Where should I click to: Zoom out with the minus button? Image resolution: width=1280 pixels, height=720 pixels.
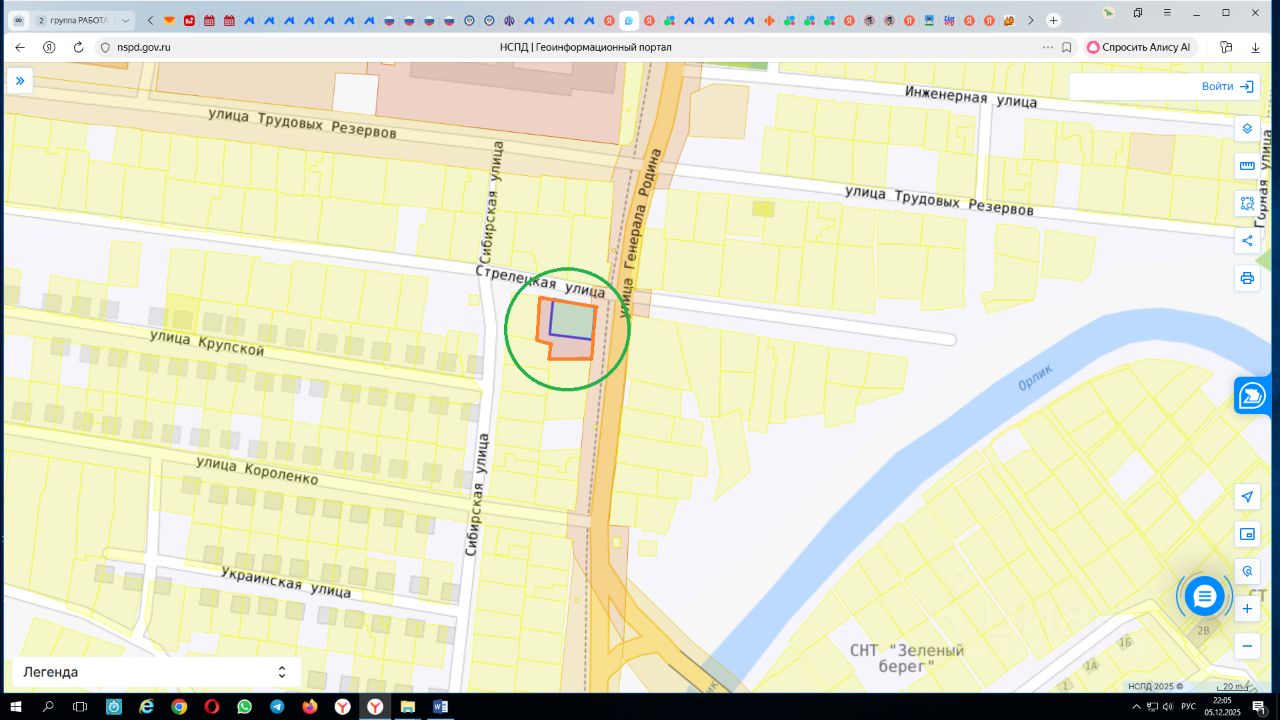coord(1247,646)
